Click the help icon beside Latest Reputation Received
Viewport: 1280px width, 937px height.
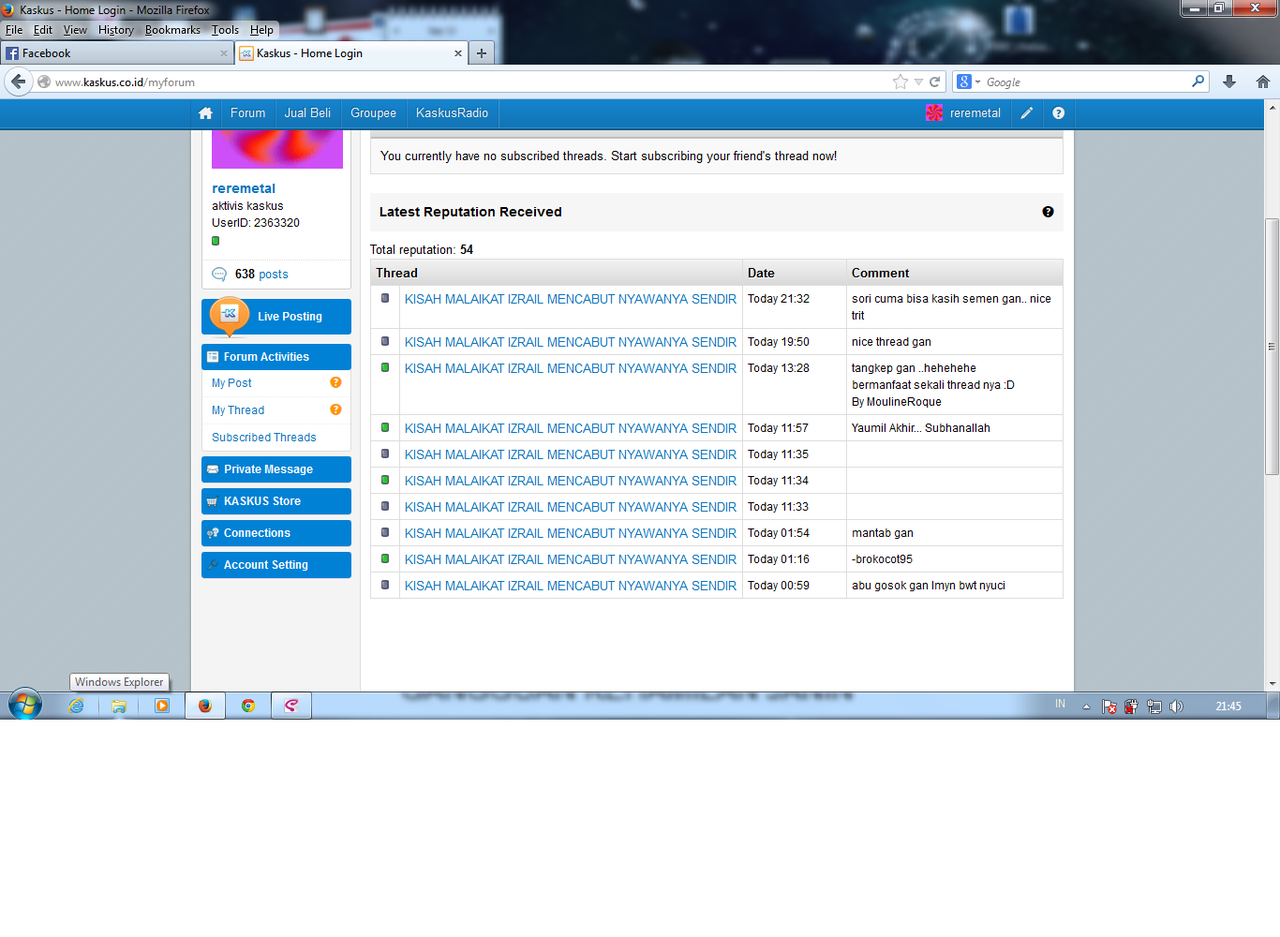pos(1048,212)
